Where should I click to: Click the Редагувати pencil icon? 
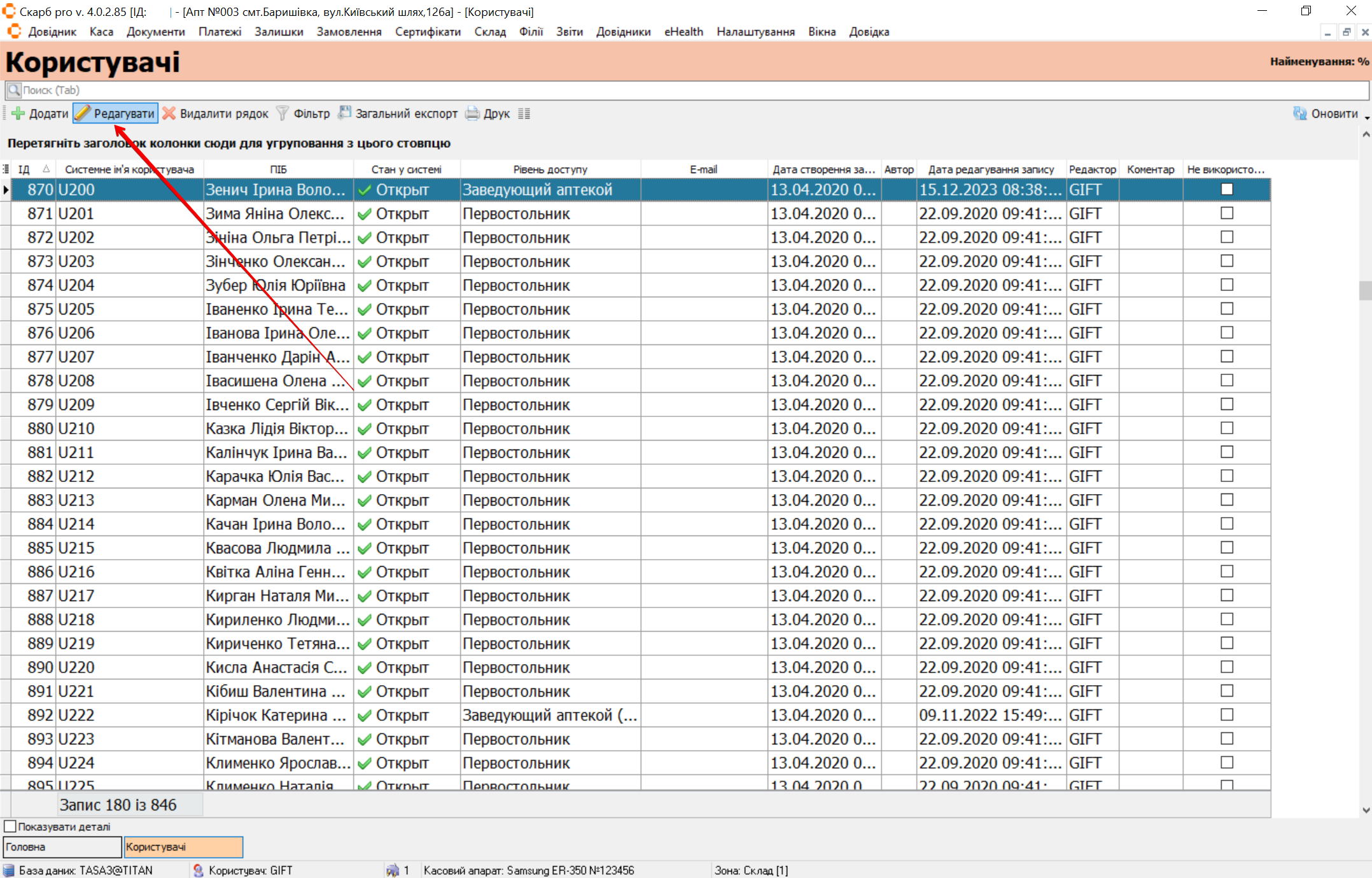[83, 113]
